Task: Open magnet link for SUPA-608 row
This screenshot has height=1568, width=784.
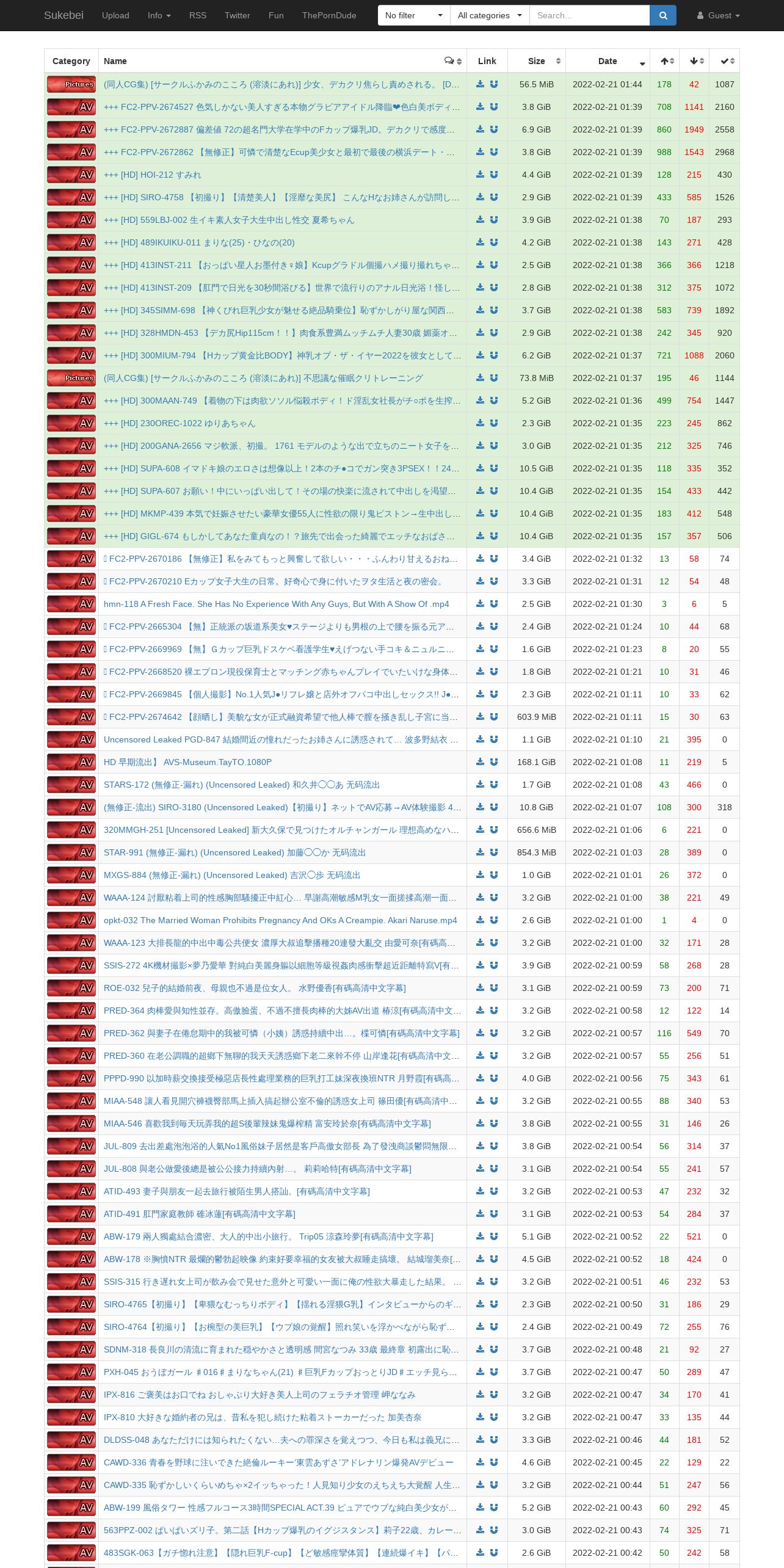Action: pos(494,468)
